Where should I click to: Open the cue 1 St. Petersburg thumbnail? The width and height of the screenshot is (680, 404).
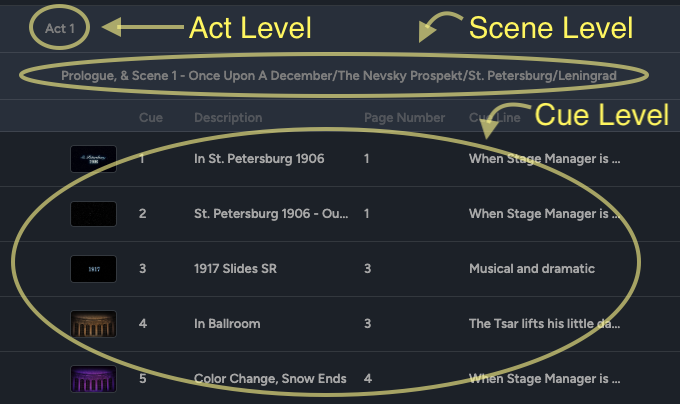point(93,159)
